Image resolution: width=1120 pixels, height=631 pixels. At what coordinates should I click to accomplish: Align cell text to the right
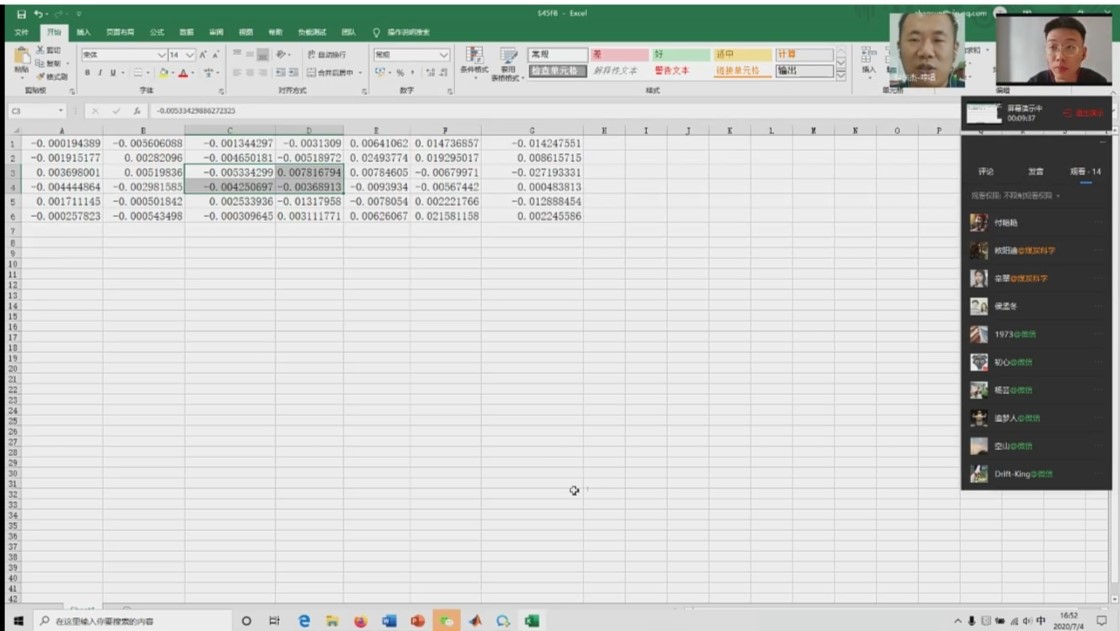[263, 73]
